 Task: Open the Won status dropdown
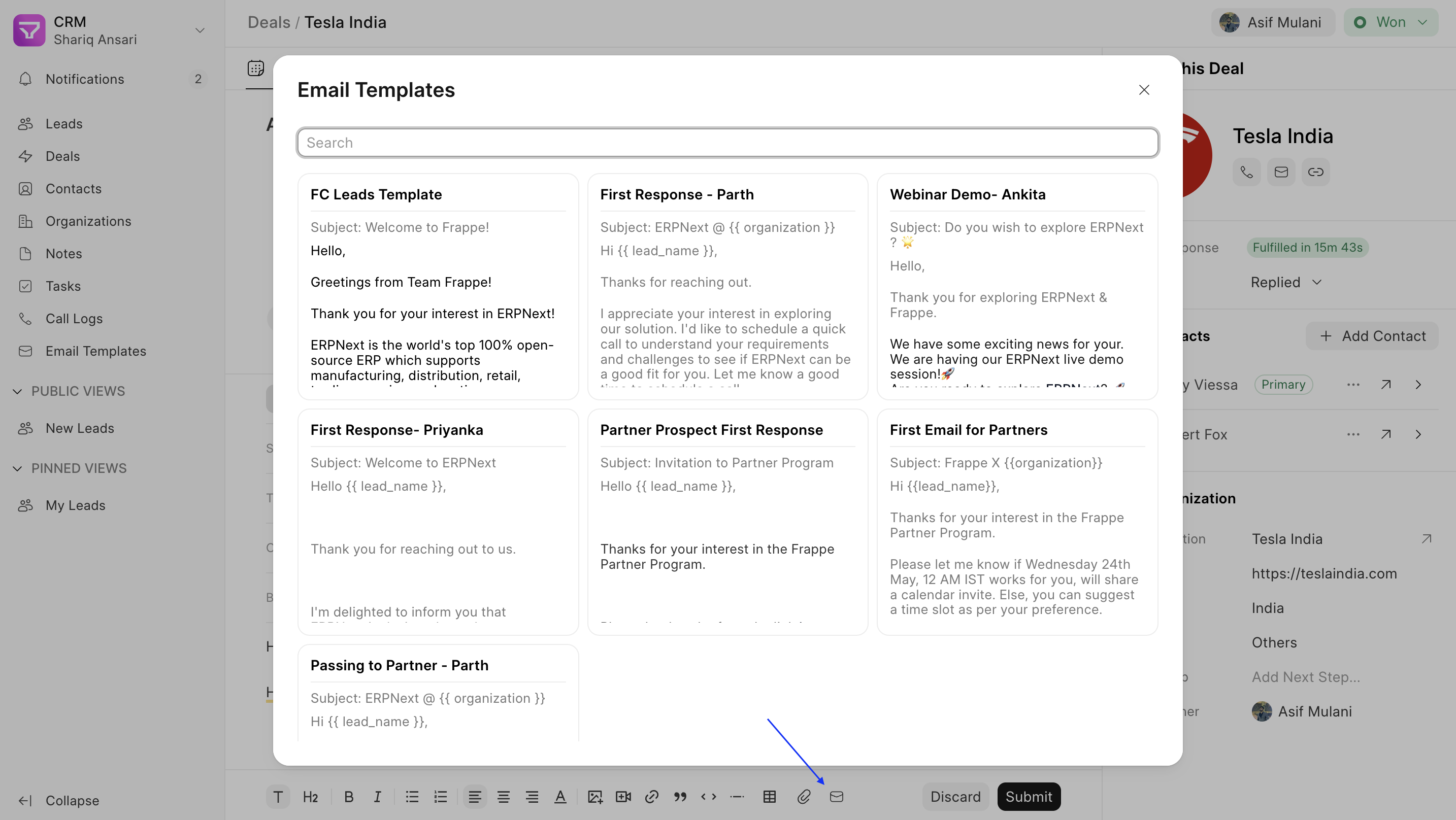(1391, 23)
